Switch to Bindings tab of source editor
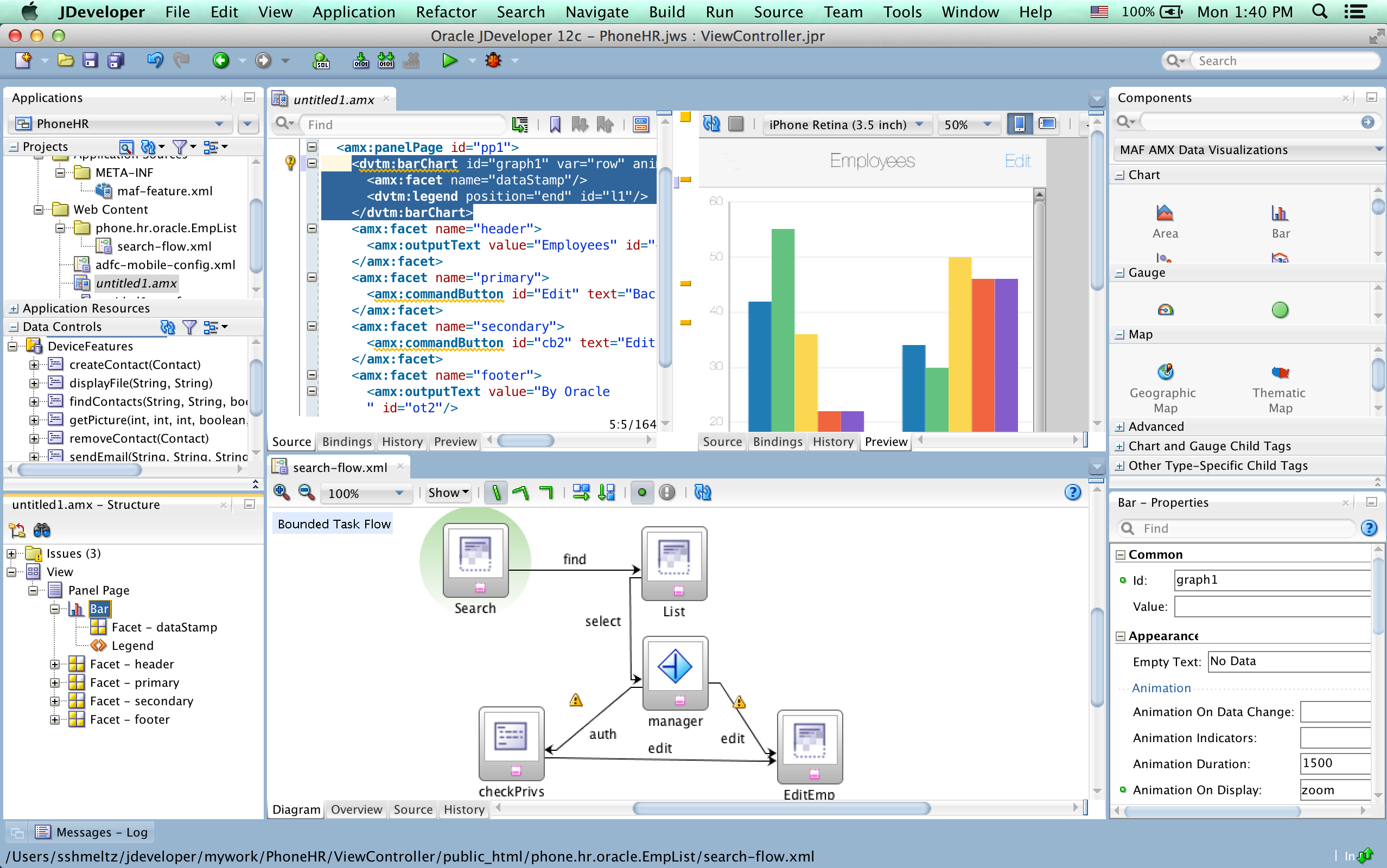 (347, 442)
